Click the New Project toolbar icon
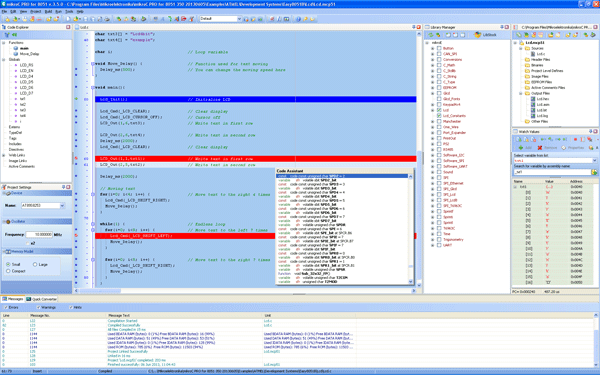The image size is (600, 375). (x=7, y=19)
